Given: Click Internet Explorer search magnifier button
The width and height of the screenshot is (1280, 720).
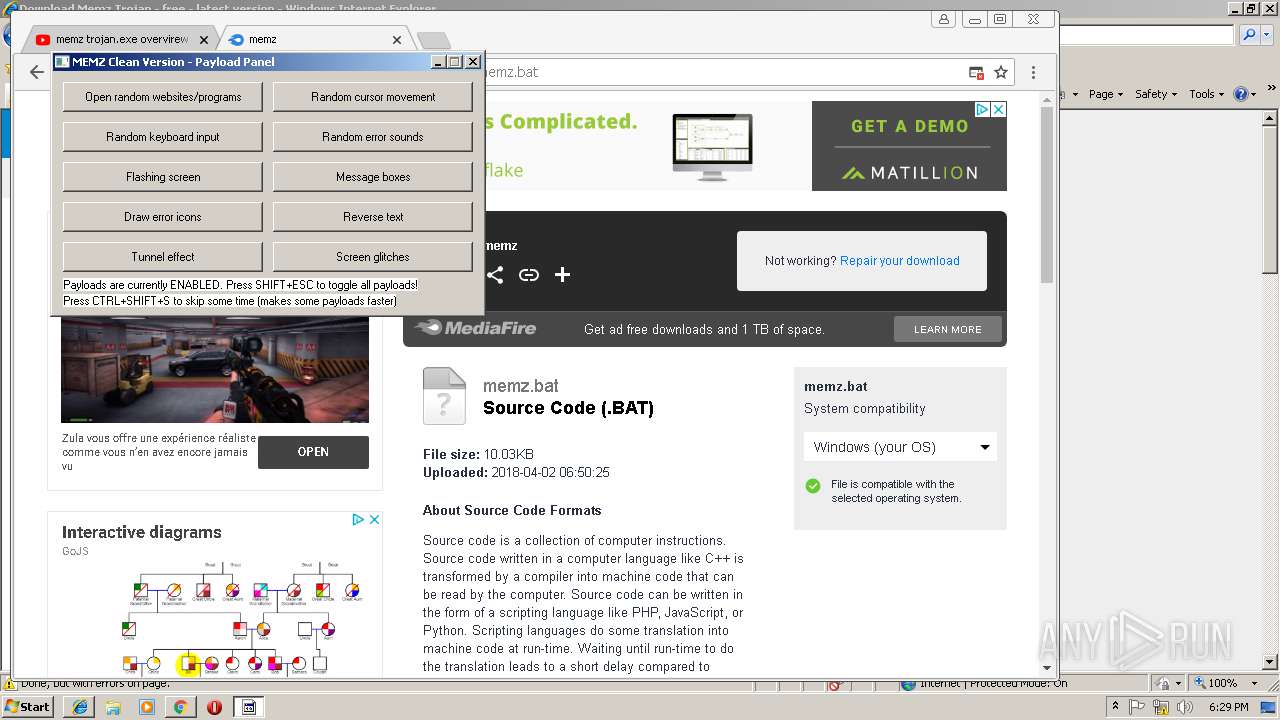Looking at the screenshot, I should 1249,35.
